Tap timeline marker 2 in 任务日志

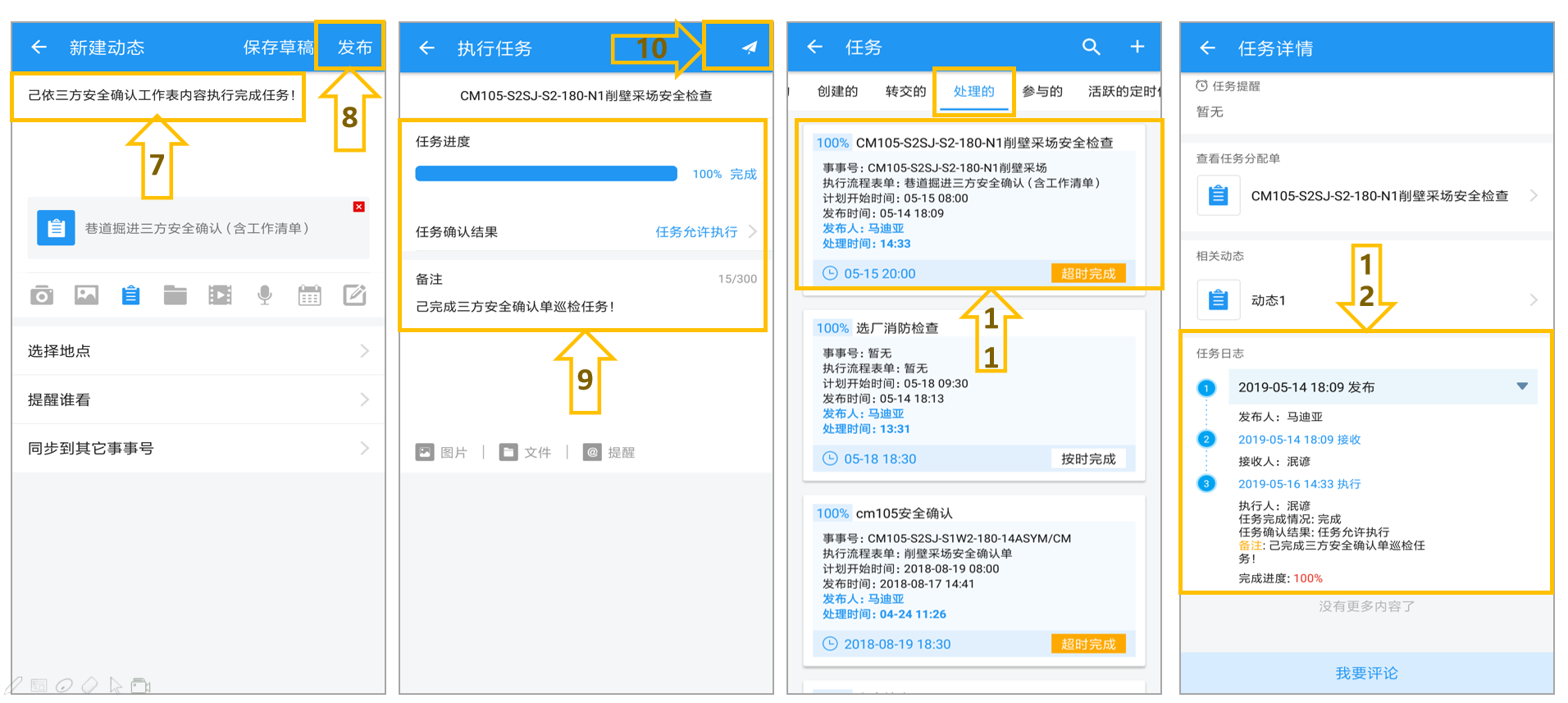tap(1206, 439)
